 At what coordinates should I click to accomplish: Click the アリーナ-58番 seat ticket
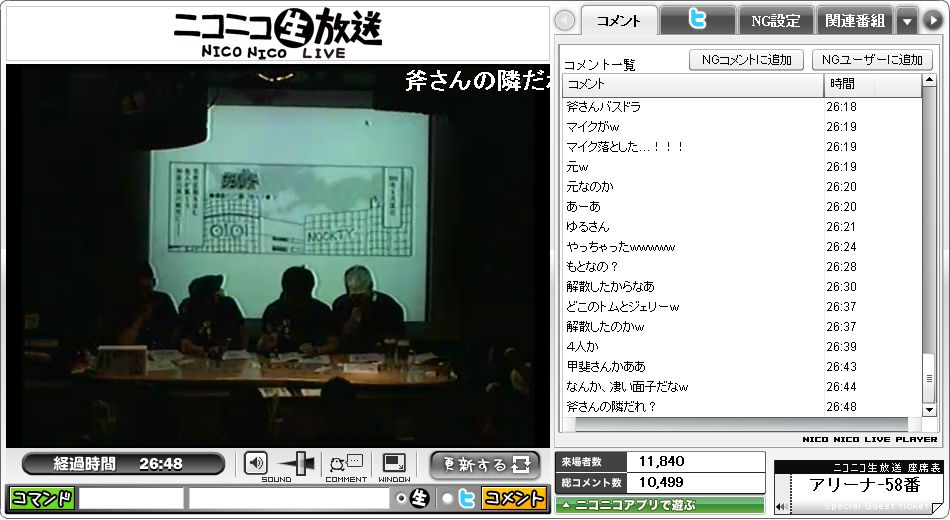(859, 487)
